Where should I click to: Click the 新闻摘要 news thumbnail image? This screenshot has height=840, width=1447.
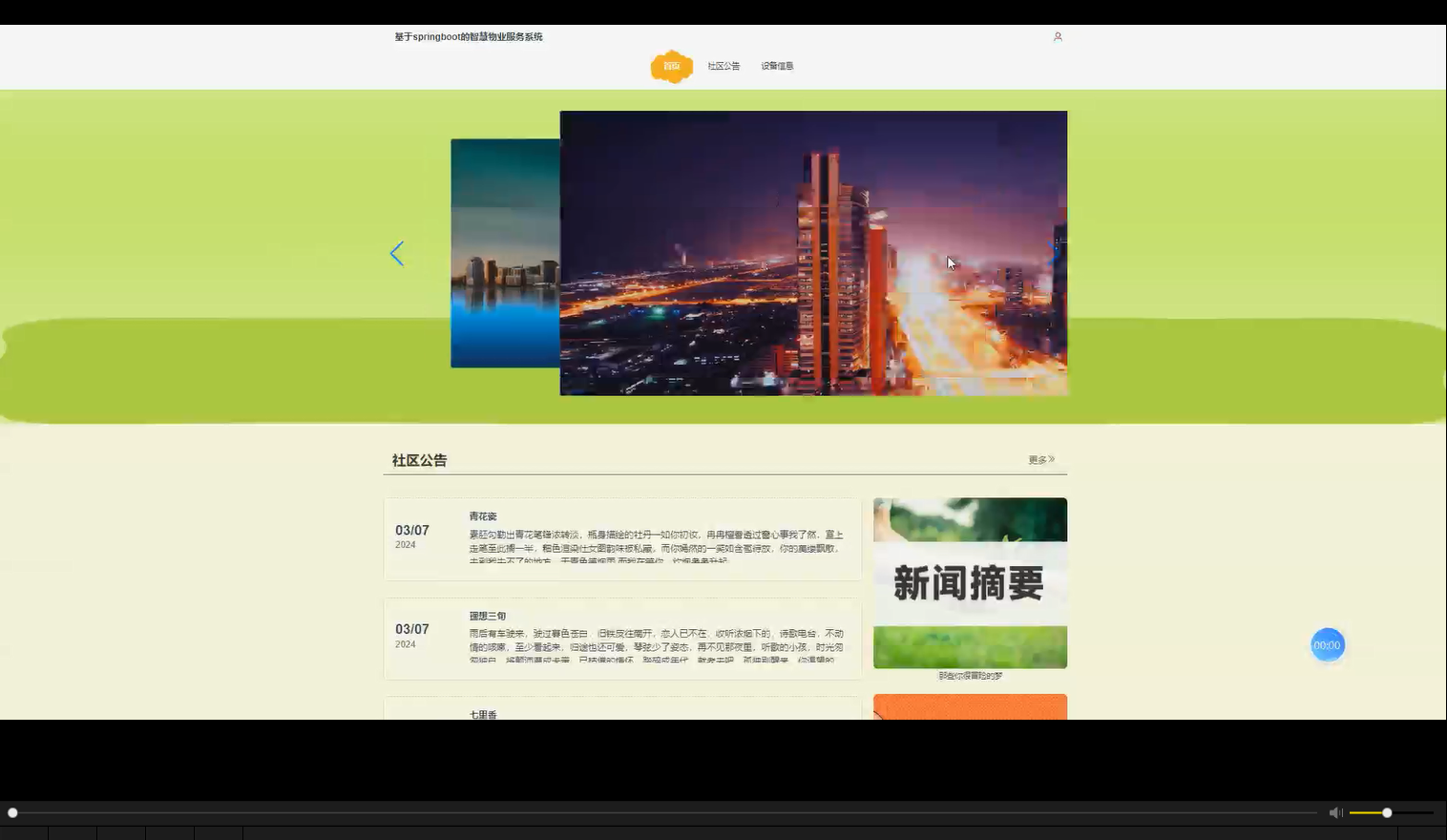[970, 583]
